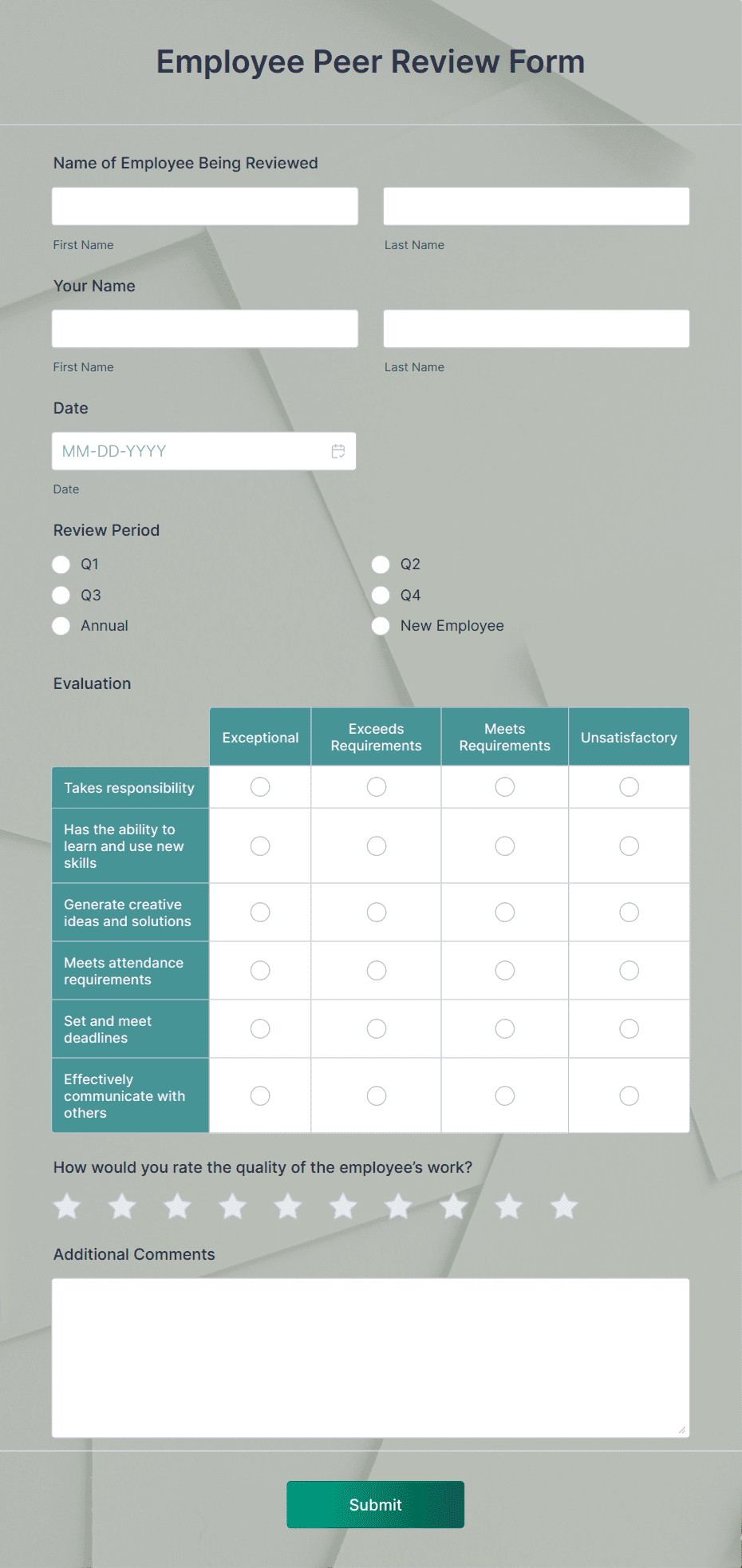The image size is (742, 1568).
Task: Rate Set and meet deadlines as Exceptional
Action: [259, 1028]
